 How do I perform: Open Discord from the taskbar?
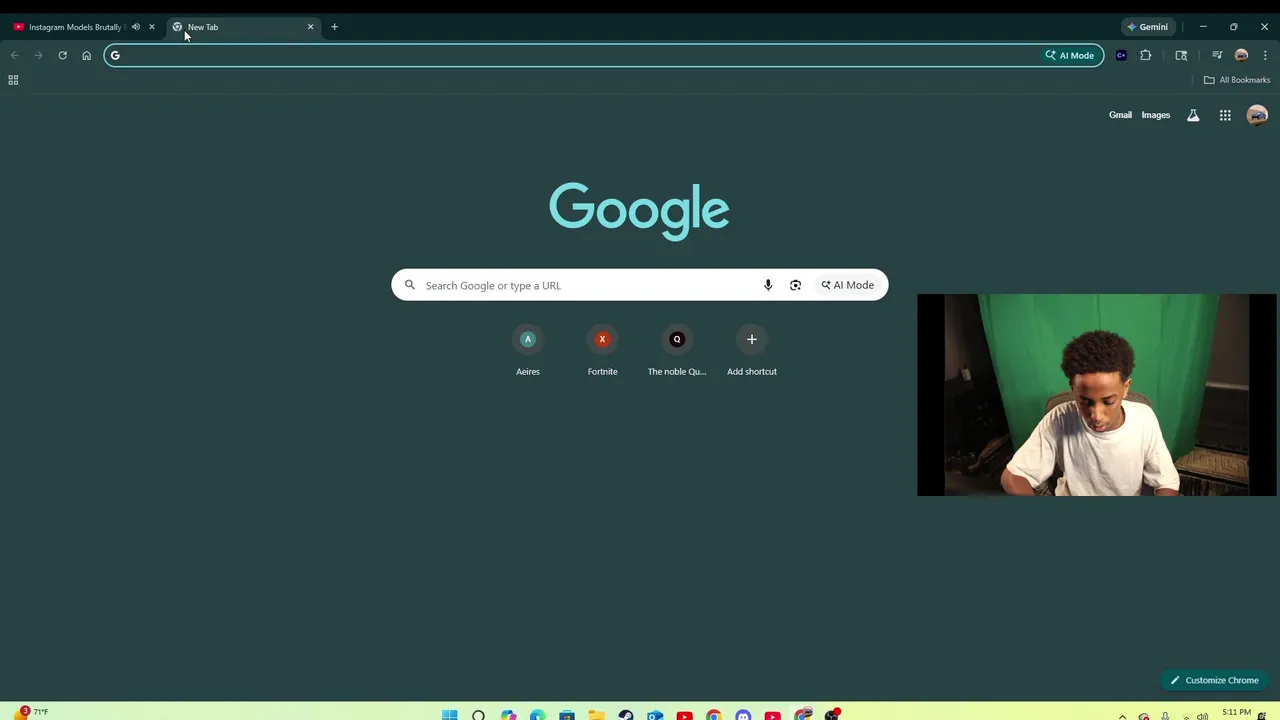743,715
